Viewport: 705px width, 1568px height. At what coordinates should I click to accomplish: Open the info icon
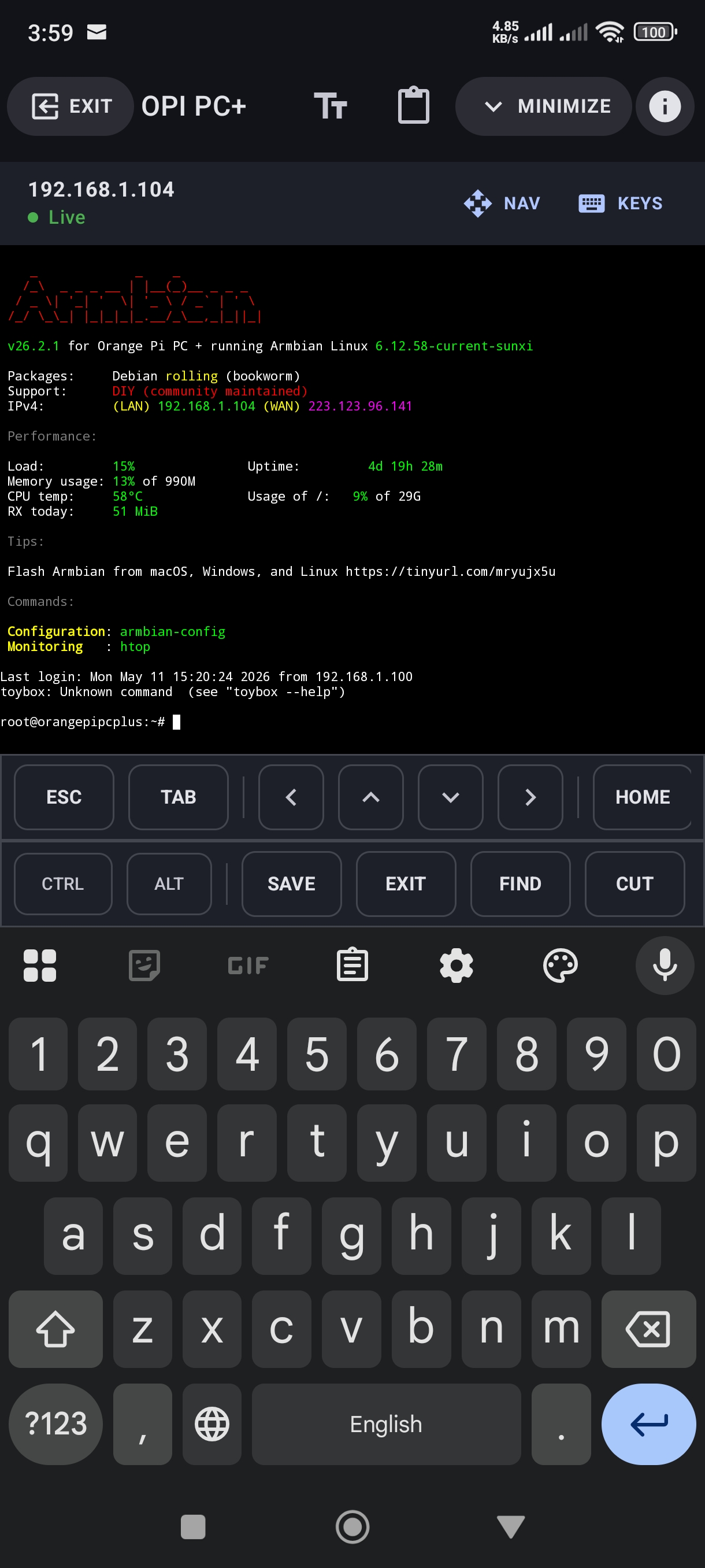pyautogui.click(x=664, y=106)
